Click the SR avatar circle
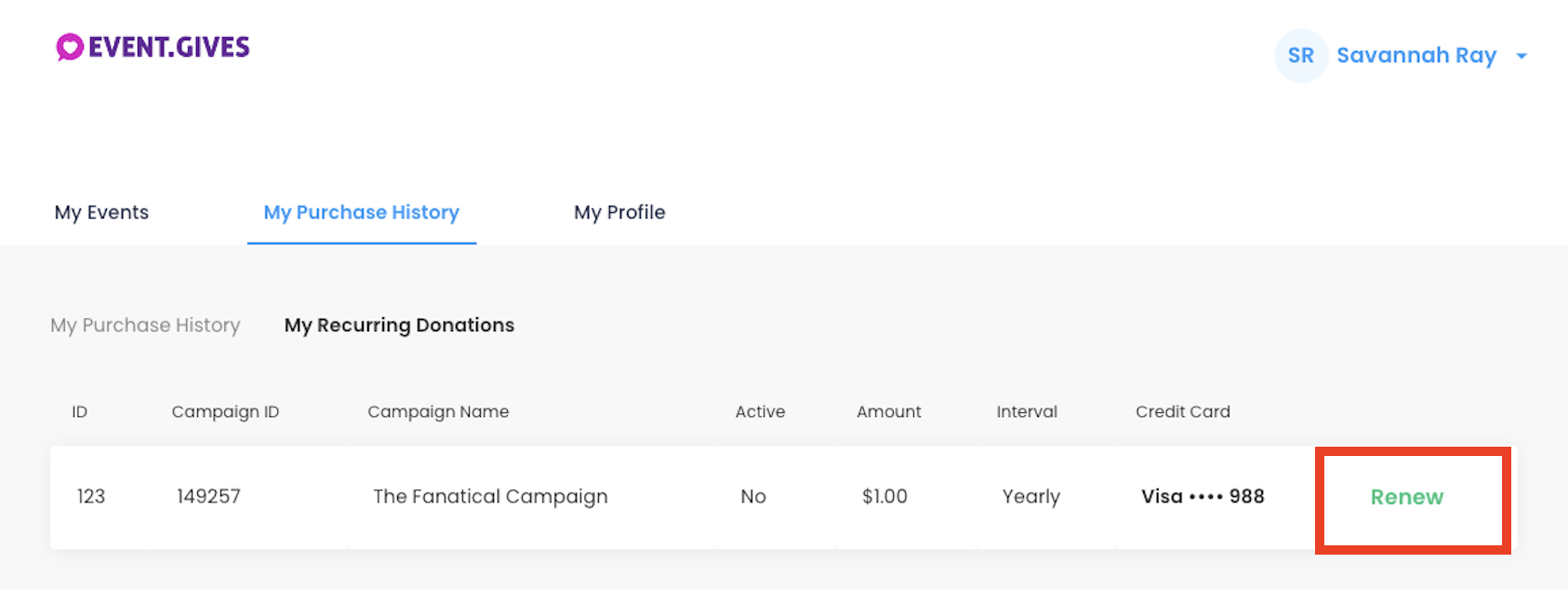This screenshot has width=1568, height=590. 1300,56
